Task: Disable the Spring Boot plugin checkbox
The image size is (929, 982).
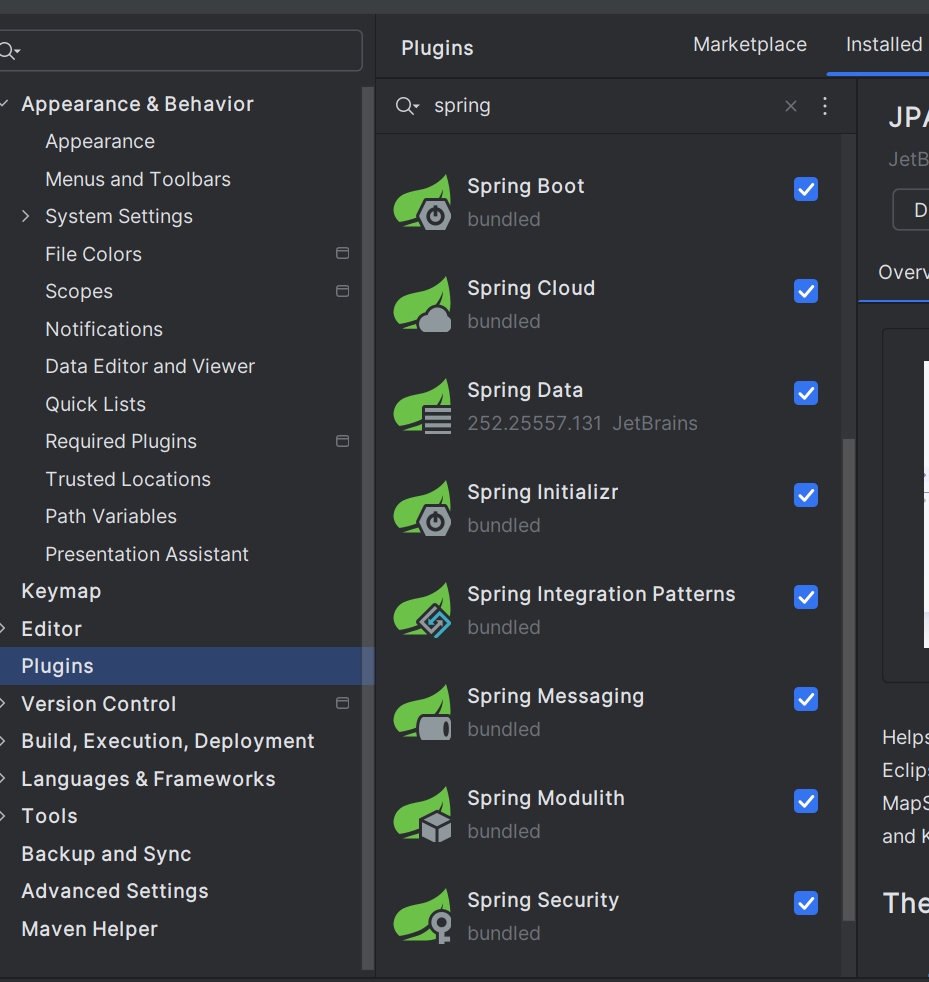Action: (x=806, y=189)
